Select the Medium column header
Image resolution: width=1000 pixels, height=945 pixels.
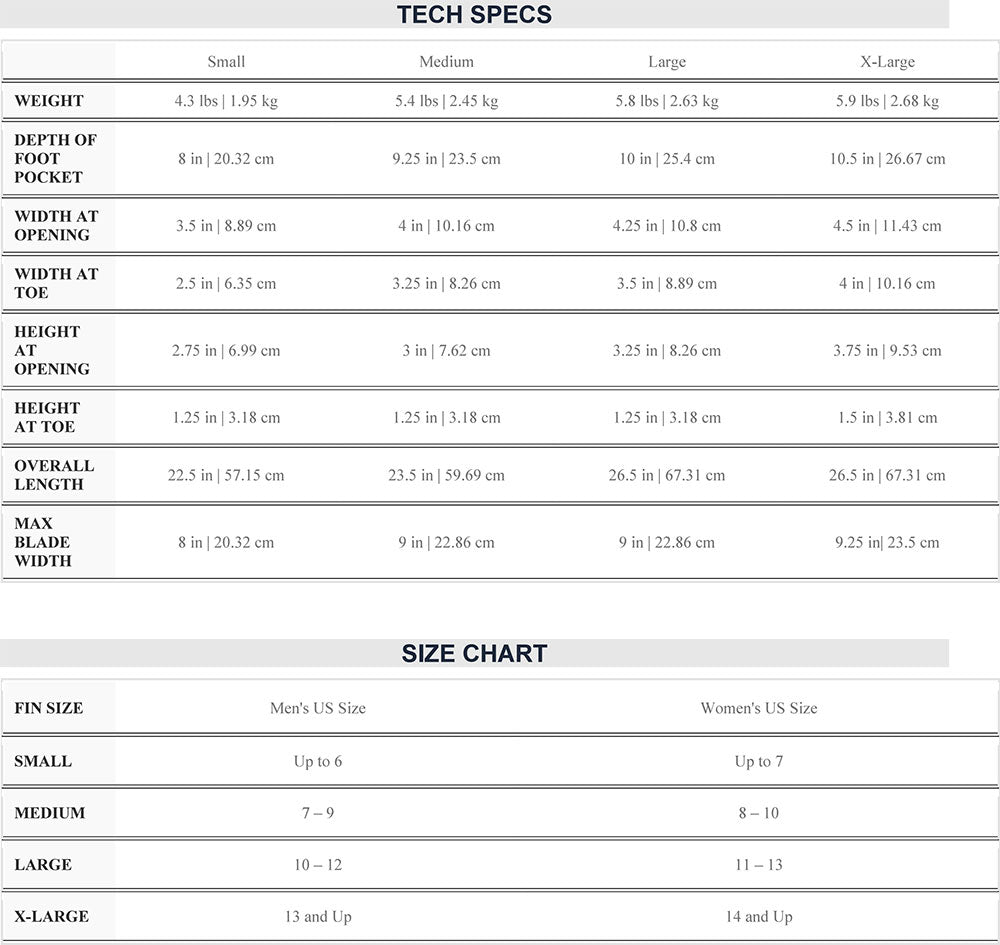coord(446,62)
